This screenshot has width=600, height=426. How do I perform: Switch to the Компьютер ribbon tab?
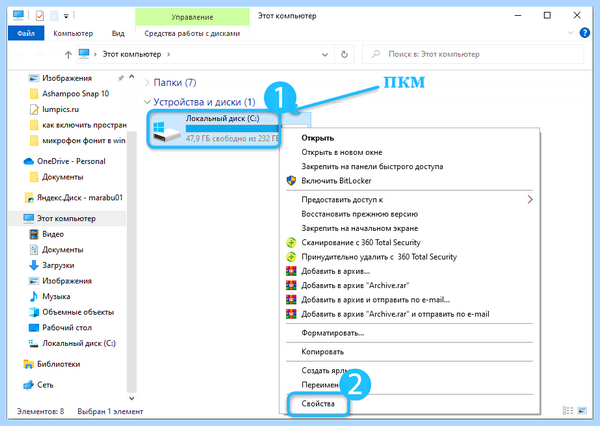(x=73, y=33)
